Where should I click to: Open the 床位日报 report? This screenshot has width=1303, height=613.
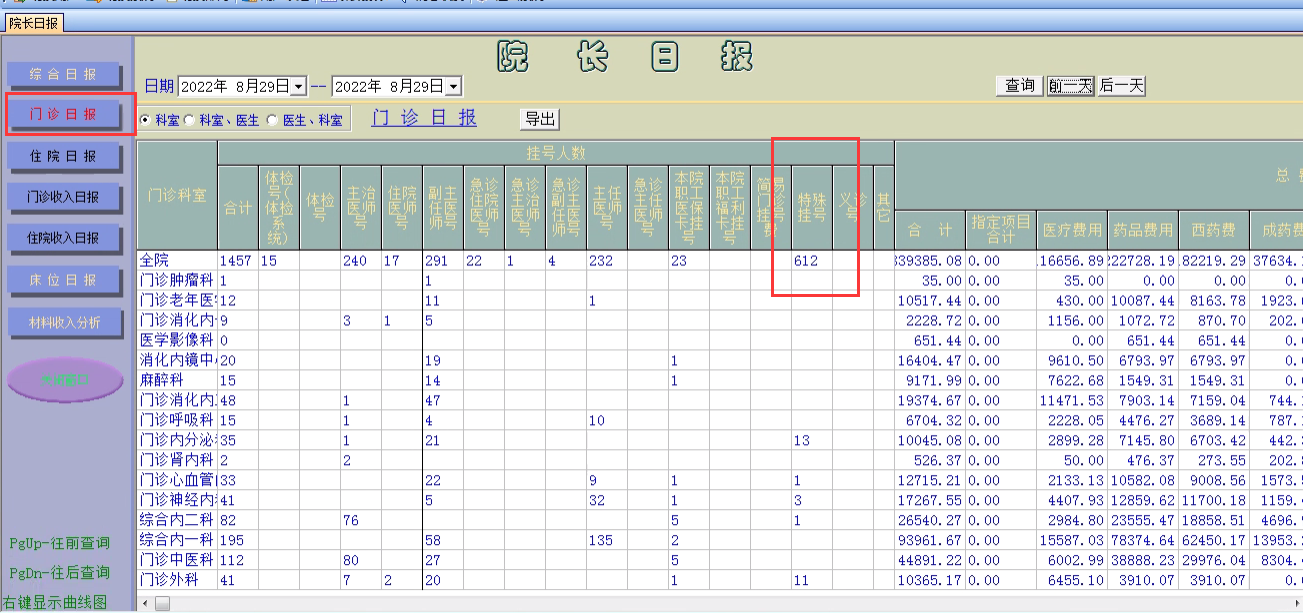point(64,280)
